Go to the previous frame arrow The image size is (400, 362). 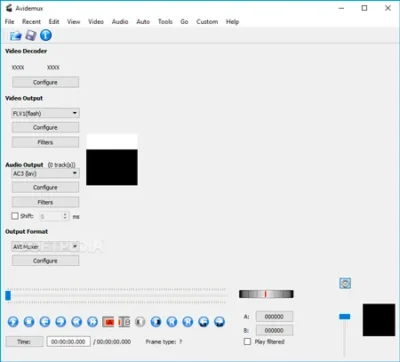click(45, 322)
